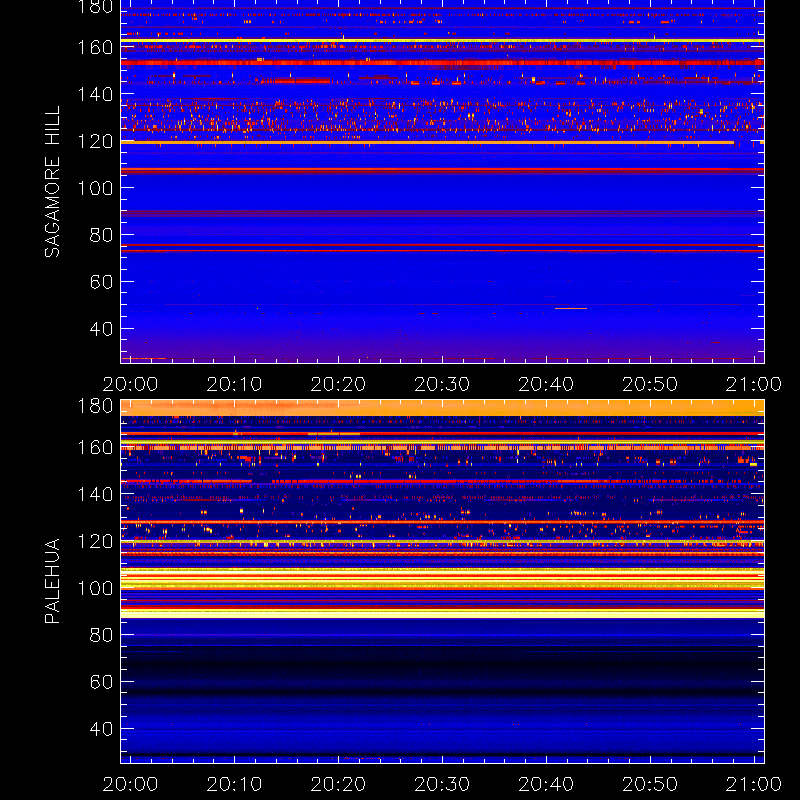Select the Sagamore Hill plot's 20:30 time label
This screenshot has width=800, height=800.
pyautogui.click(x=442, y=384)
